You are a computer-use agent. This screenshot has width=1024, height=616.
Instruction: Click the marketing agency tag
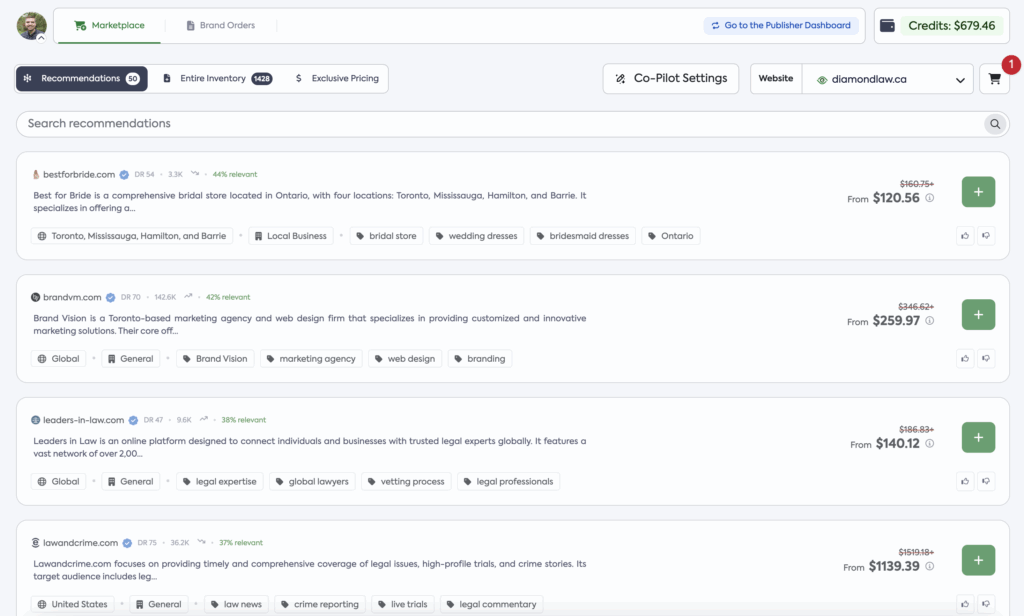pos(311,359)
